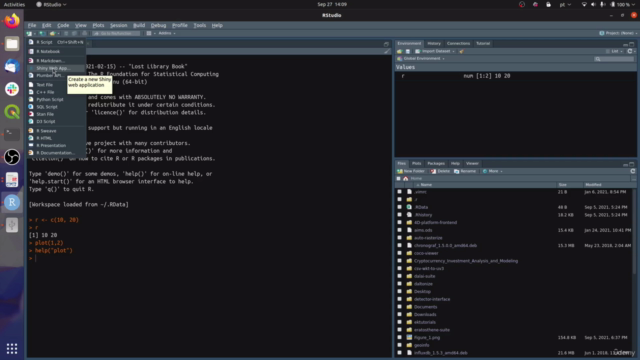Click the refresh icon in Files pane
This screenshot has height=360, width=640.
[633, 171]
